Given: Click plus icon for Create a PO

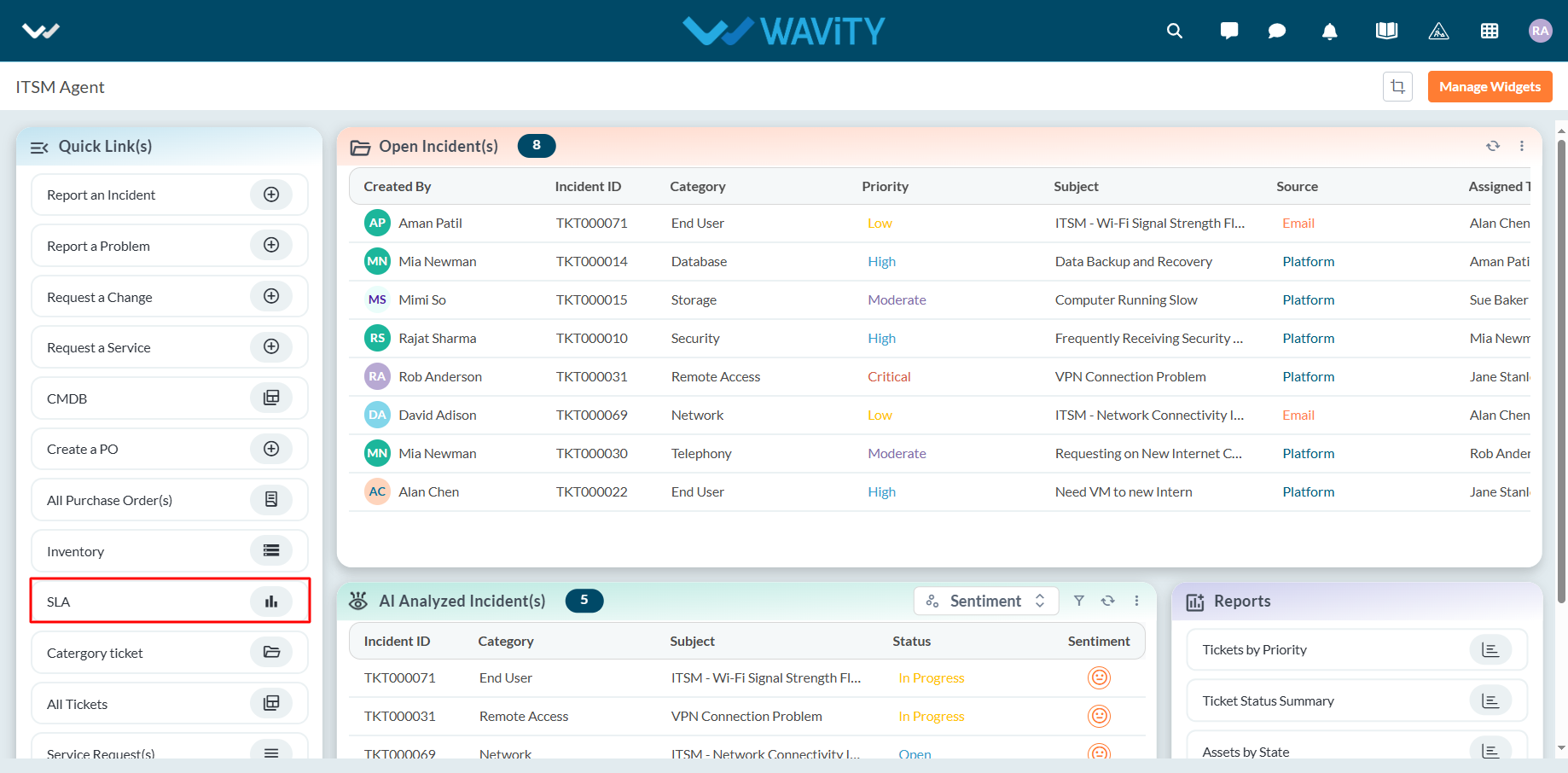Looking at the screenshot, I should point(271,449).
